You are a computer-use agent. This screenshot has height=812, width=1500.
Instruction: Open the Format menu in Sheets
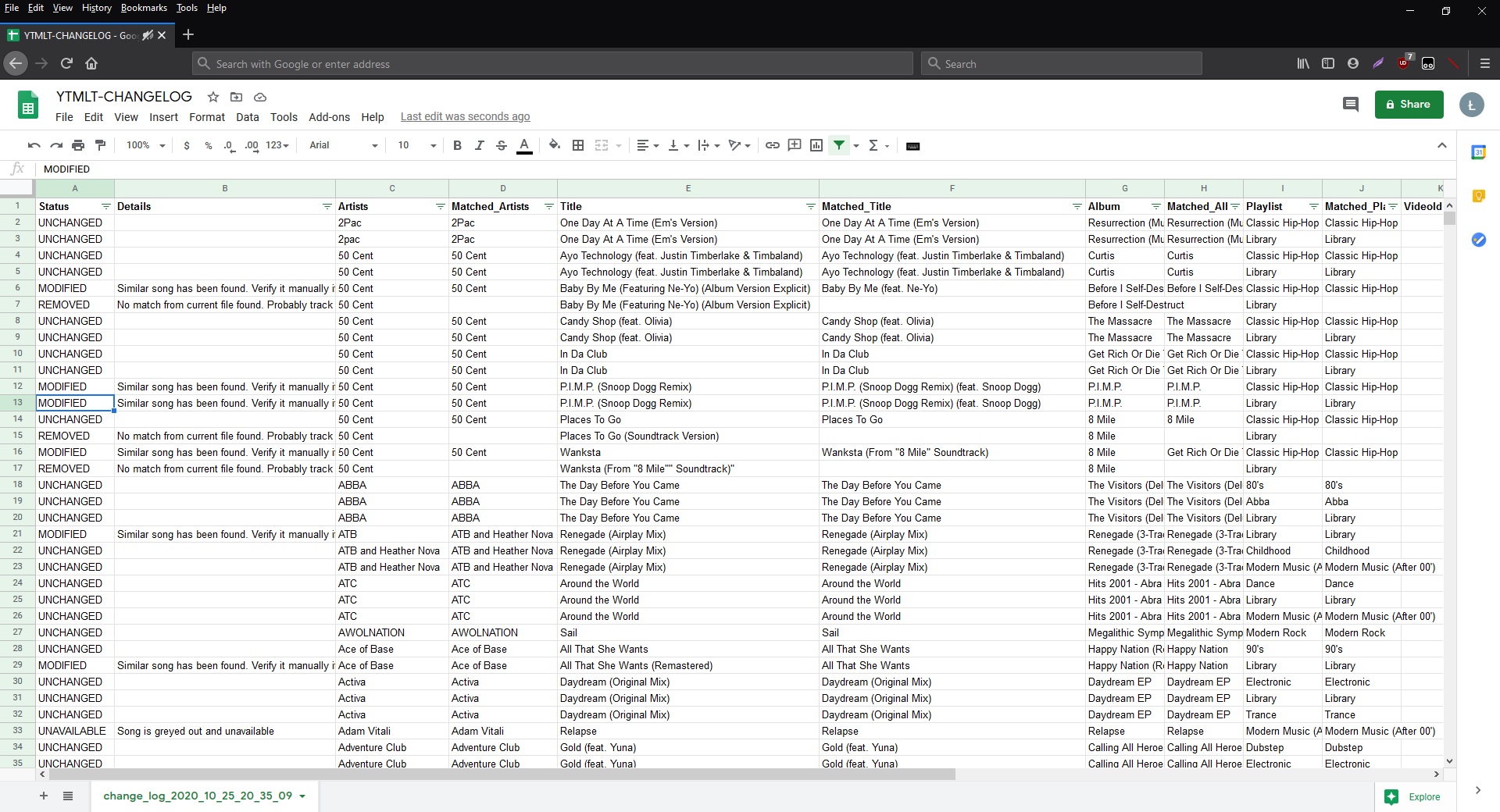coord(207,117)
